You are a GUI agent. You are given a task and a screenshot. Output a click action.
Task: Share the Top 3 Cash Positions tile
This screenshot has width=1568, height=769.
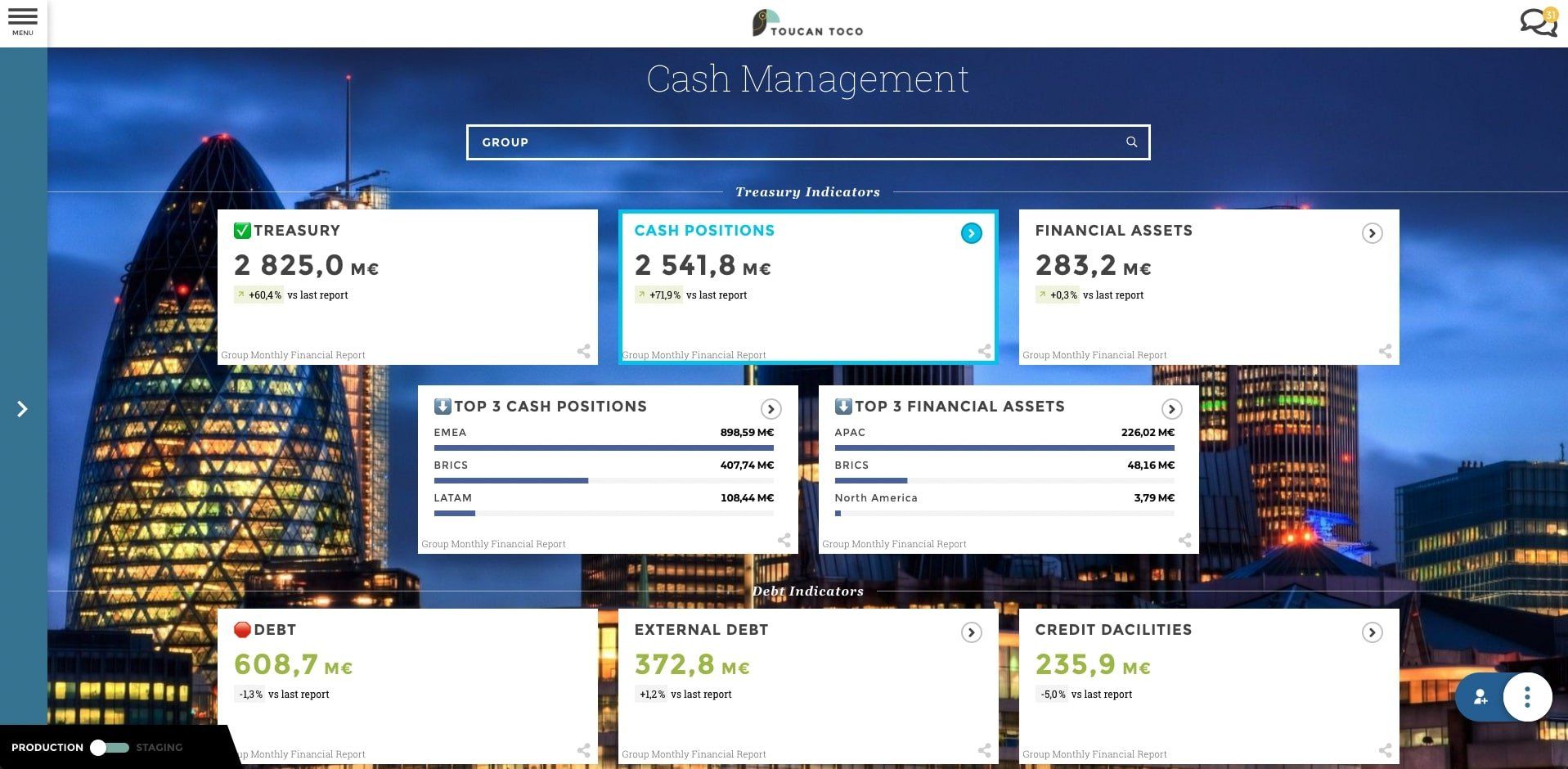784,541
